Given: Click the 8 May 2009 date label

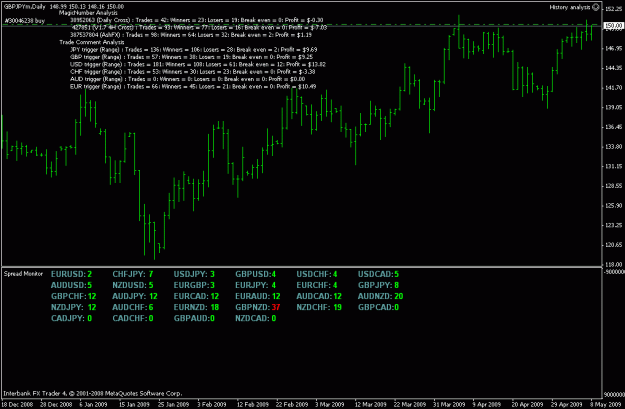Looking at the screenshot, I should pyautogui.click(x=605, y=405).
